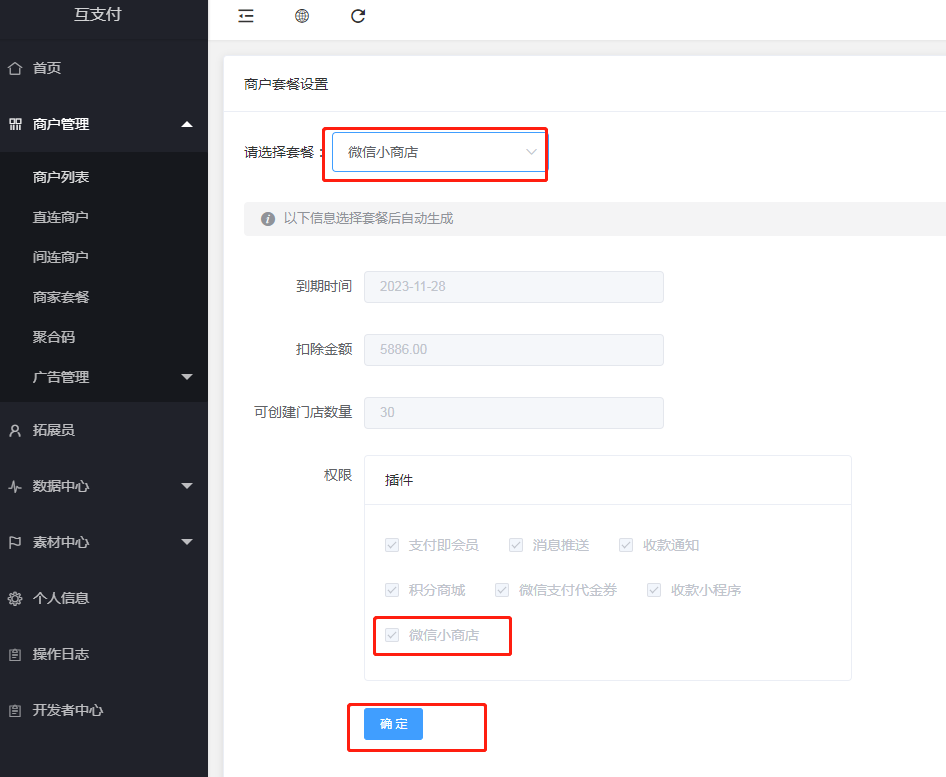Click the flag icon beside 素材中心
946x777 pixels.
click(15, 542)
